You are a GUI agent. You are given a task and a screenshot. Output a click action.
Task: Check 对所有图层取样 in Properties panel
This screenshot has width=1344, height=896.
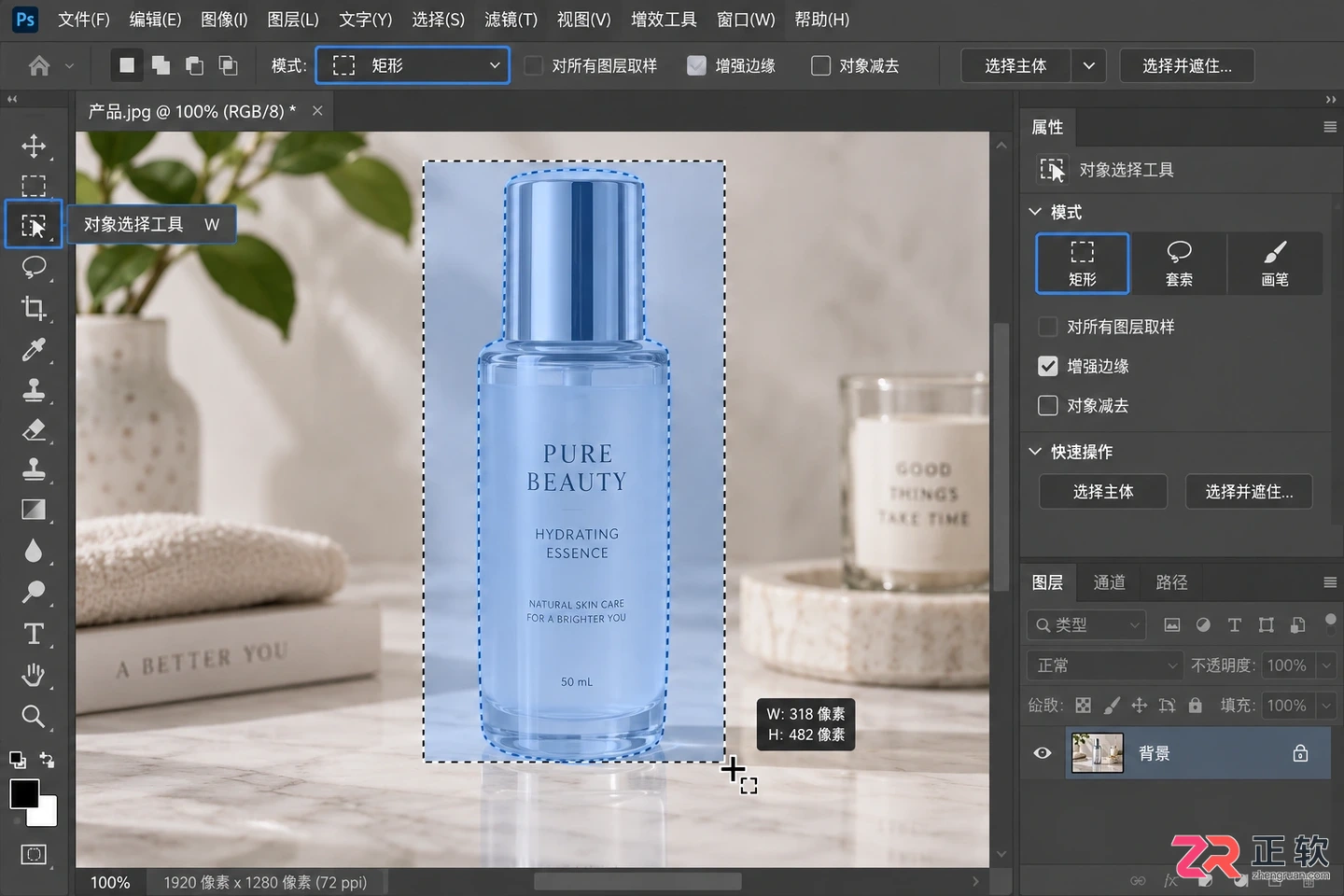[1048, 327]
